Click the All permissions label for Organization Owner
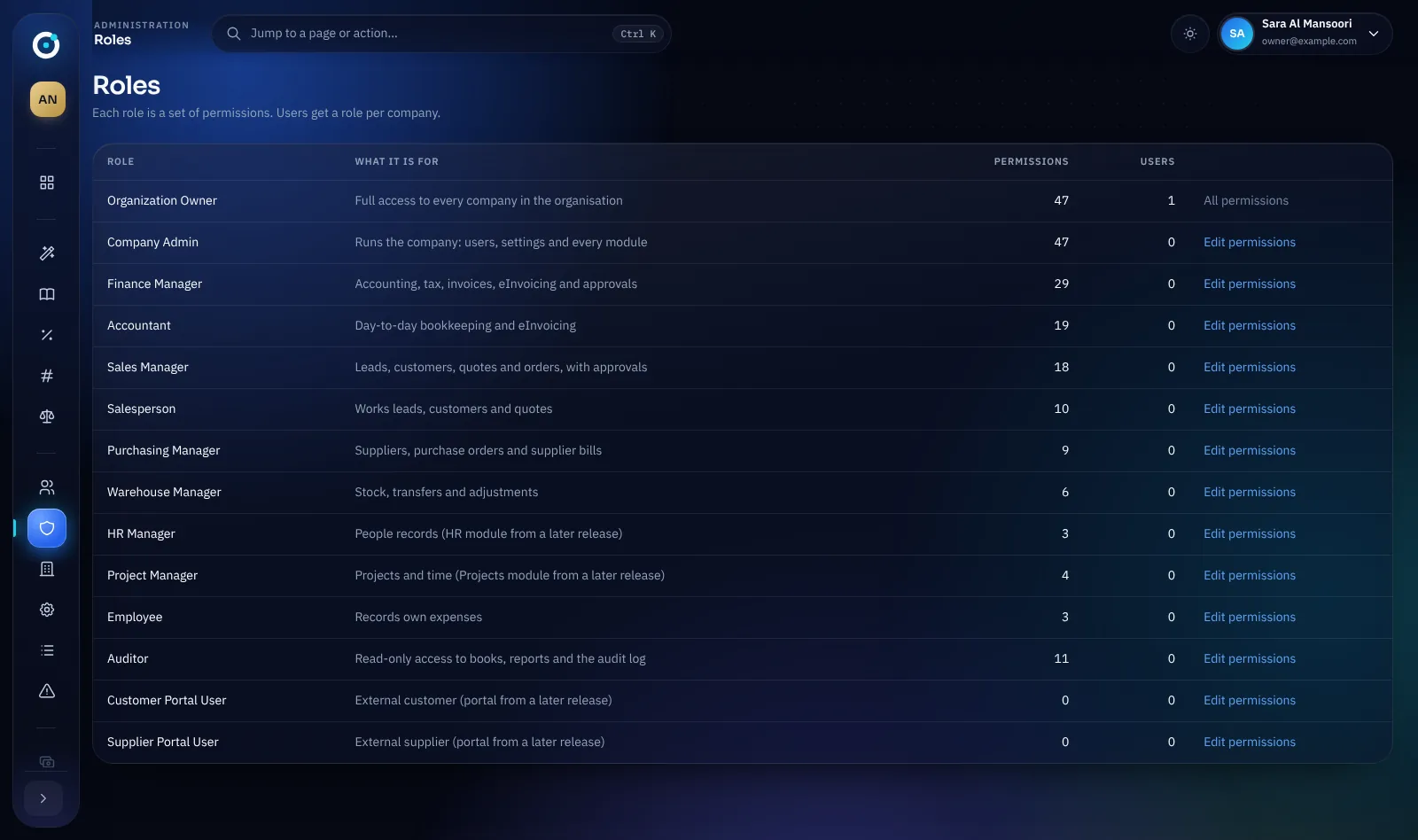Image resolution: width=1418 pixels, height=840 pixels. point(1246,200)
